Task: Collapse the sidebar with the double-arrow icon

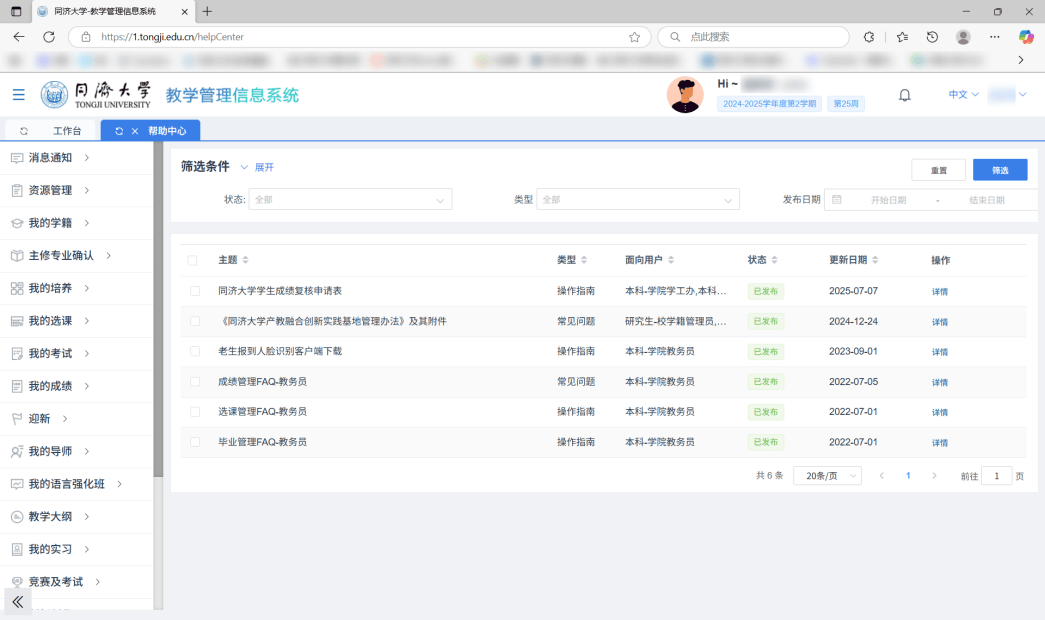Action: [x=16, y=602]
